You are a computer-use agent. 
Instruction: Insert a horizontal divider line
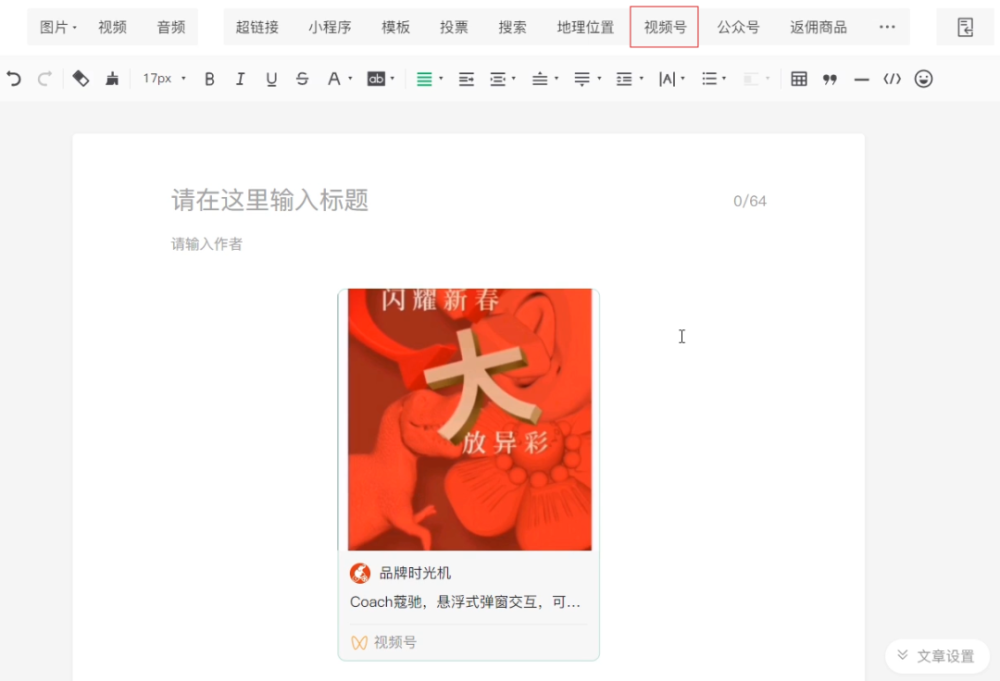pyautogui.click(x=861, y=80)
